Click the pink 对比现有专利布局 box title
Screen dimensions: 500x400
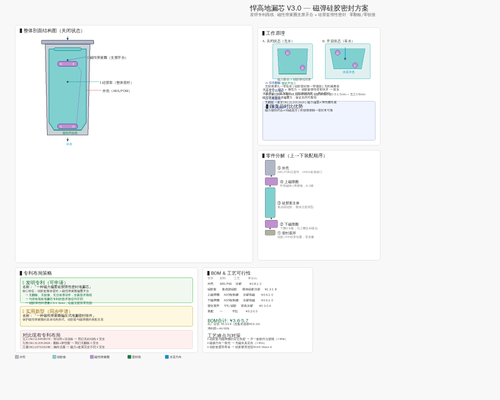click(42, 335)
